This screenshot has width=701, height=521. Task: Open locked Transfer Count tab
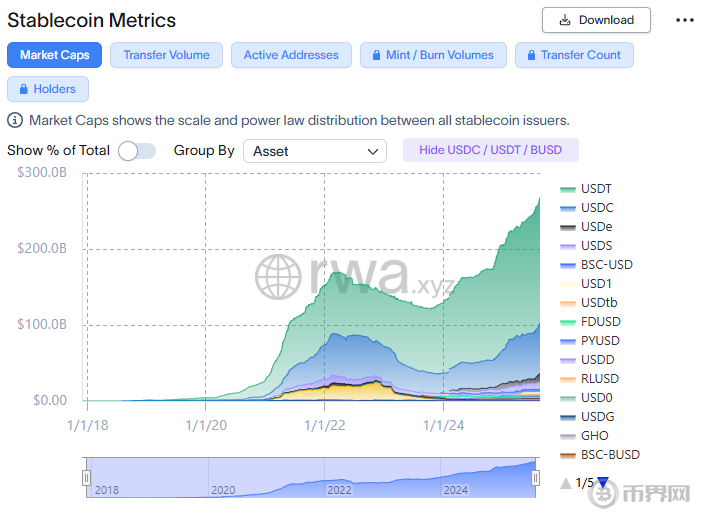[x=574, y=55]
